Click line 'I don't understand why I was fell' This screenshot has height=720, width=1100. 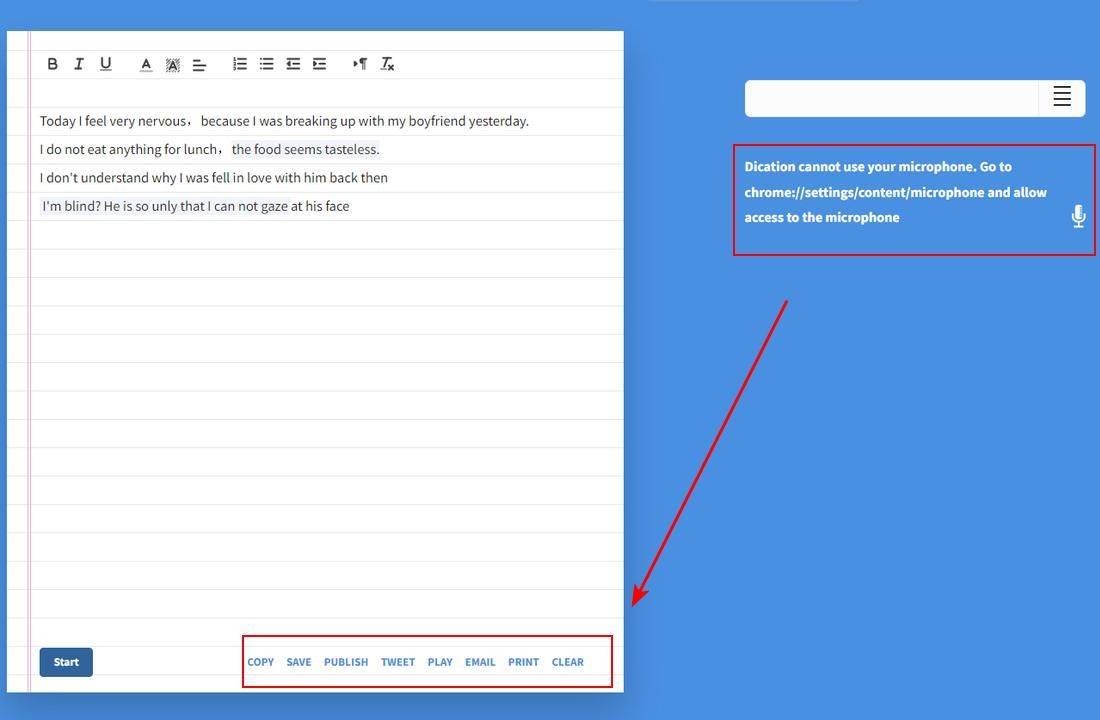coord(213,178)
